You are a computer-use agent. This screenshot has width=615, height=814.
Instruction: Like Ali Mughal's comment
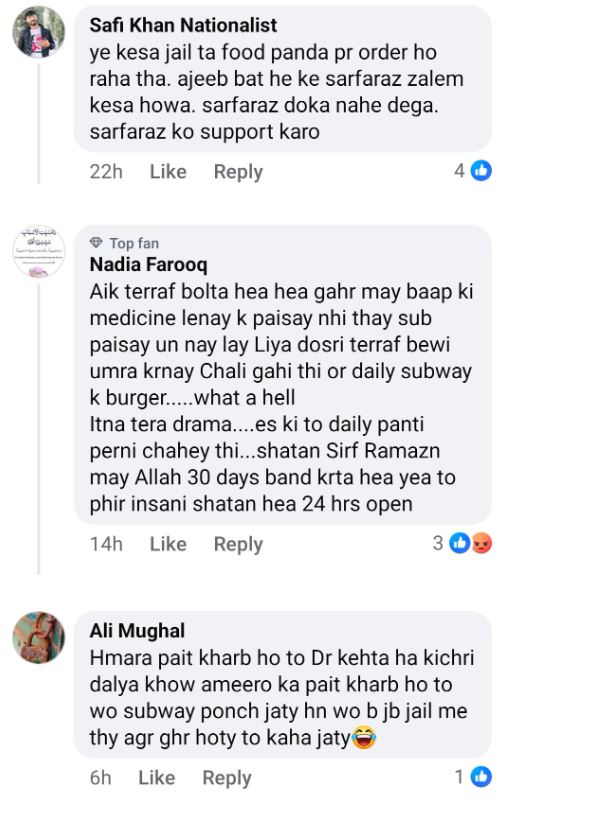pyautogui.click(x=157, y=778)
